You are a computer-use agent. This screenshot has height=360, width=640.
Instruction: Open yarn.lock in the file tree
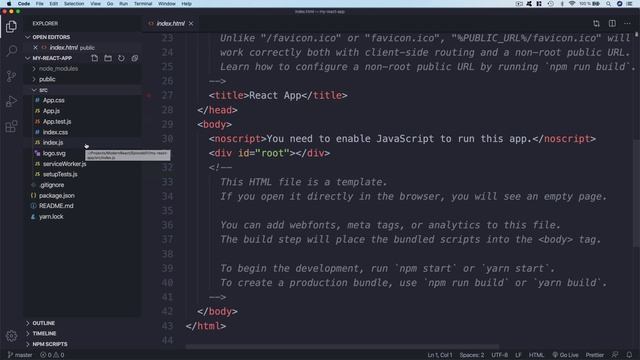pyautogui.click(x=51, y=217)
